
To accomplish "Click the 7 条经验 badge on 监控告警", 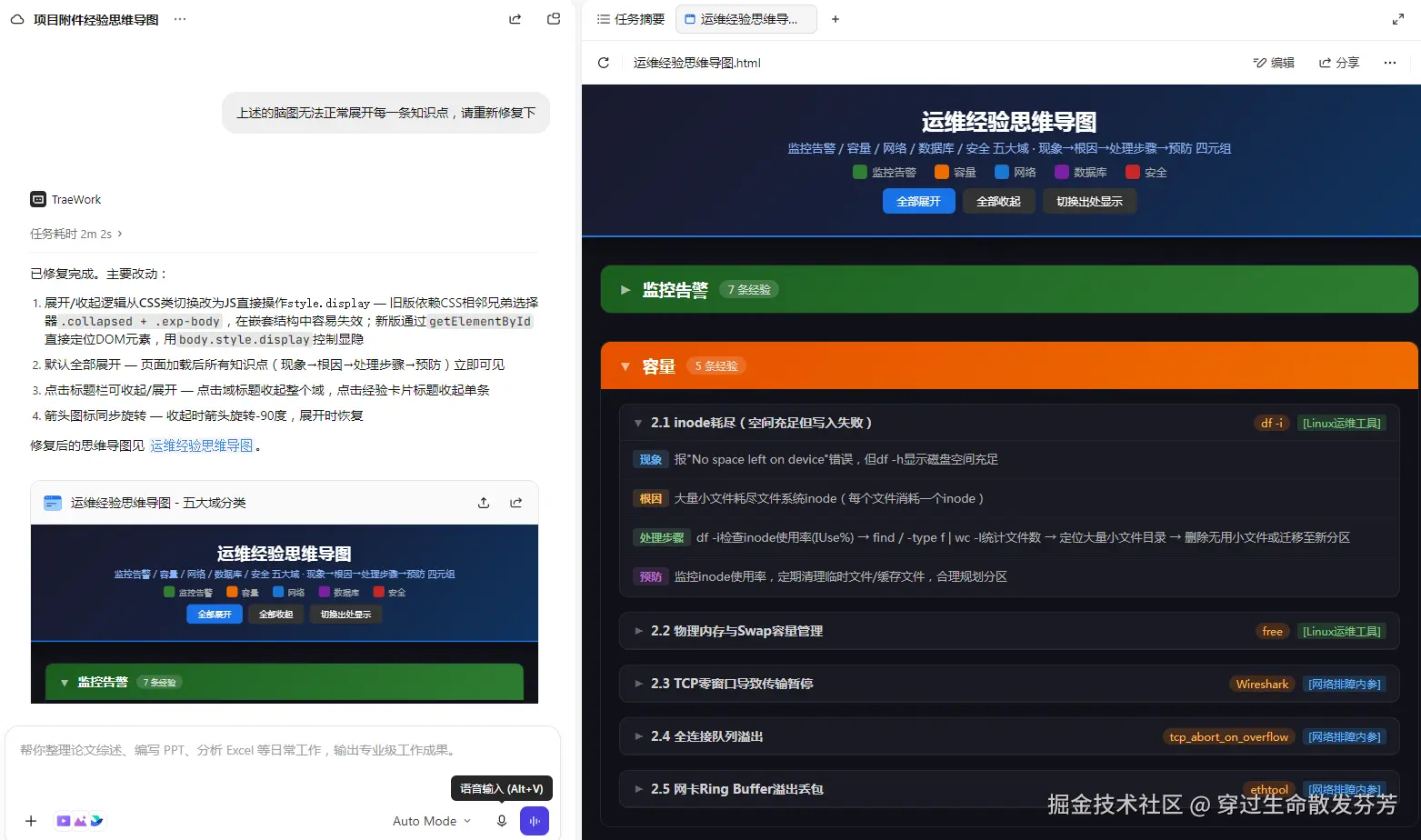I will pos(750,289).
